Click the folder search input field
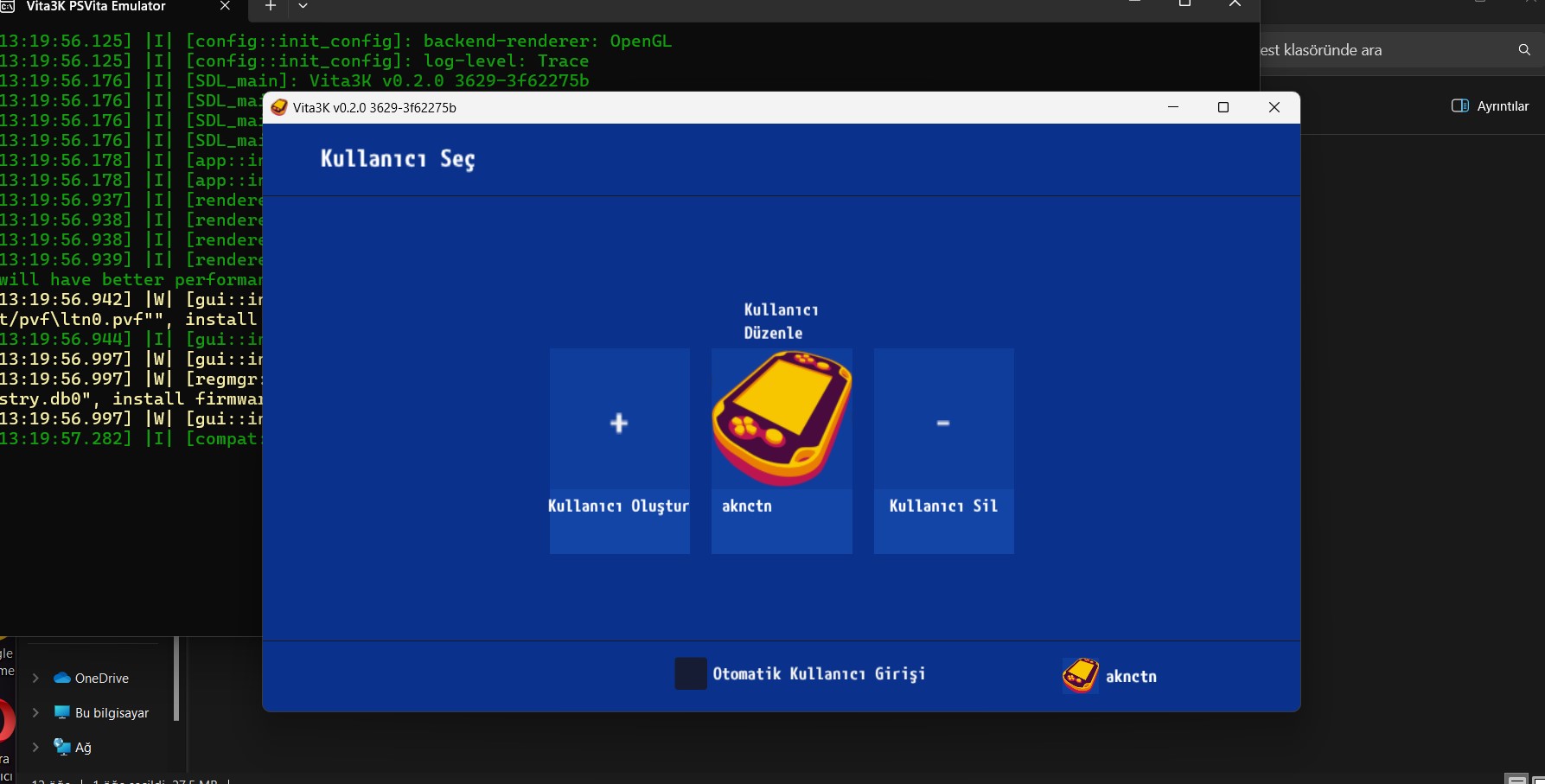 pyautogui.click(x=1383, y=50)
